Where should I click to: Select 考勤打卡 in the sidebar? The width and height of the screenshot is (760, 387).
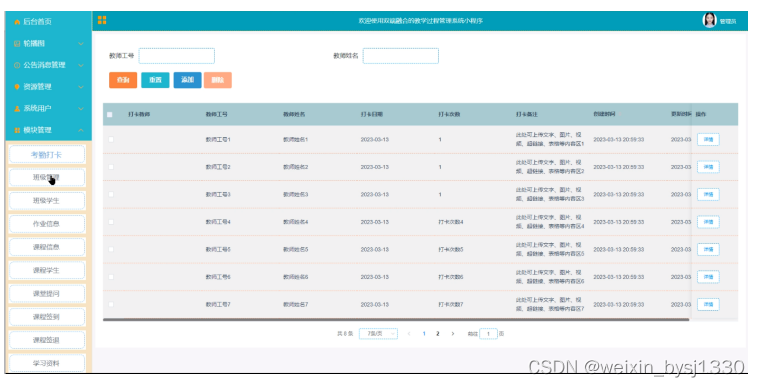click(x=47, y=155)
